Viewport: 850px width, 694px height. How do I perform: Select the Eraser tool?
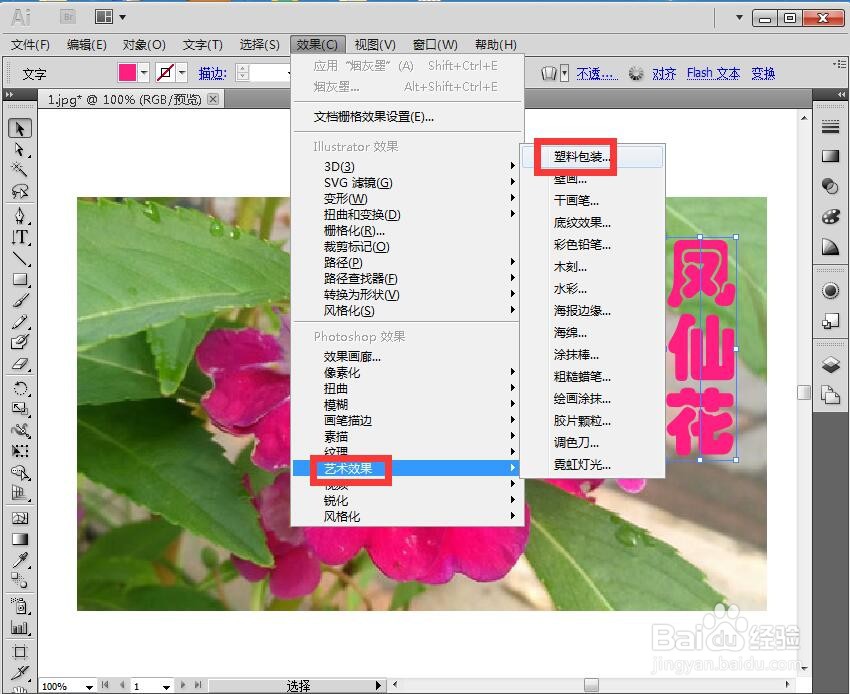[20, 364]
